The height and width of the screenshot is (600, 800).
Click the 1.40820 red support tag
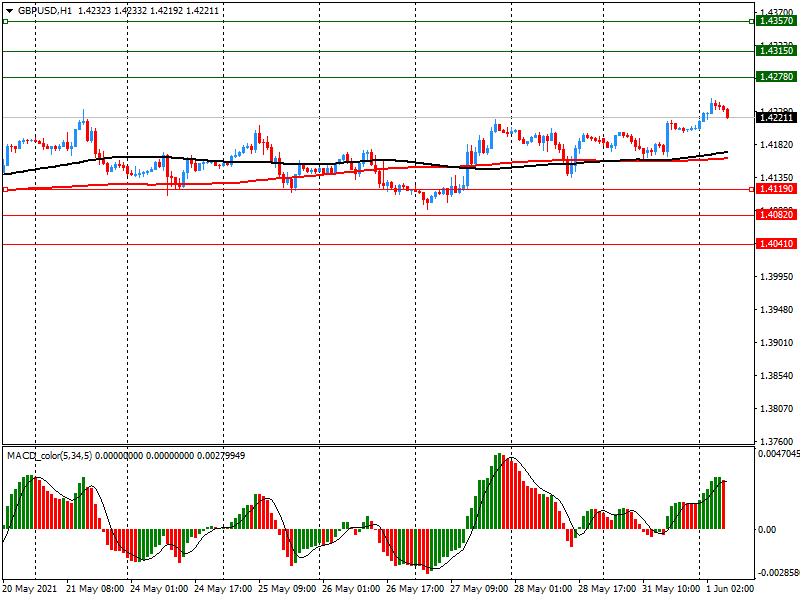776,215
